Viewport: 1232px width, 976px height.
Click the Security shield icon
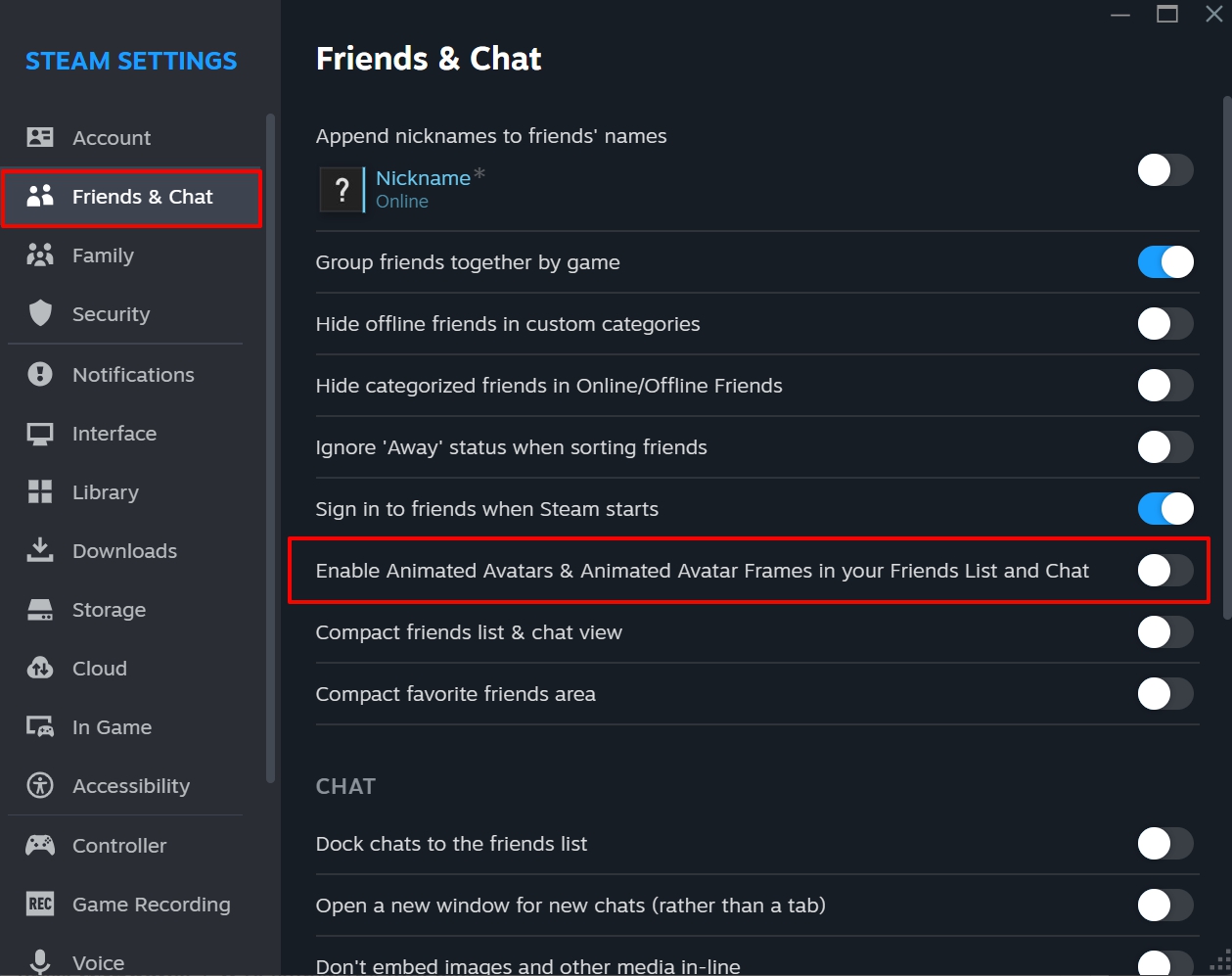[x=40, y=313]
